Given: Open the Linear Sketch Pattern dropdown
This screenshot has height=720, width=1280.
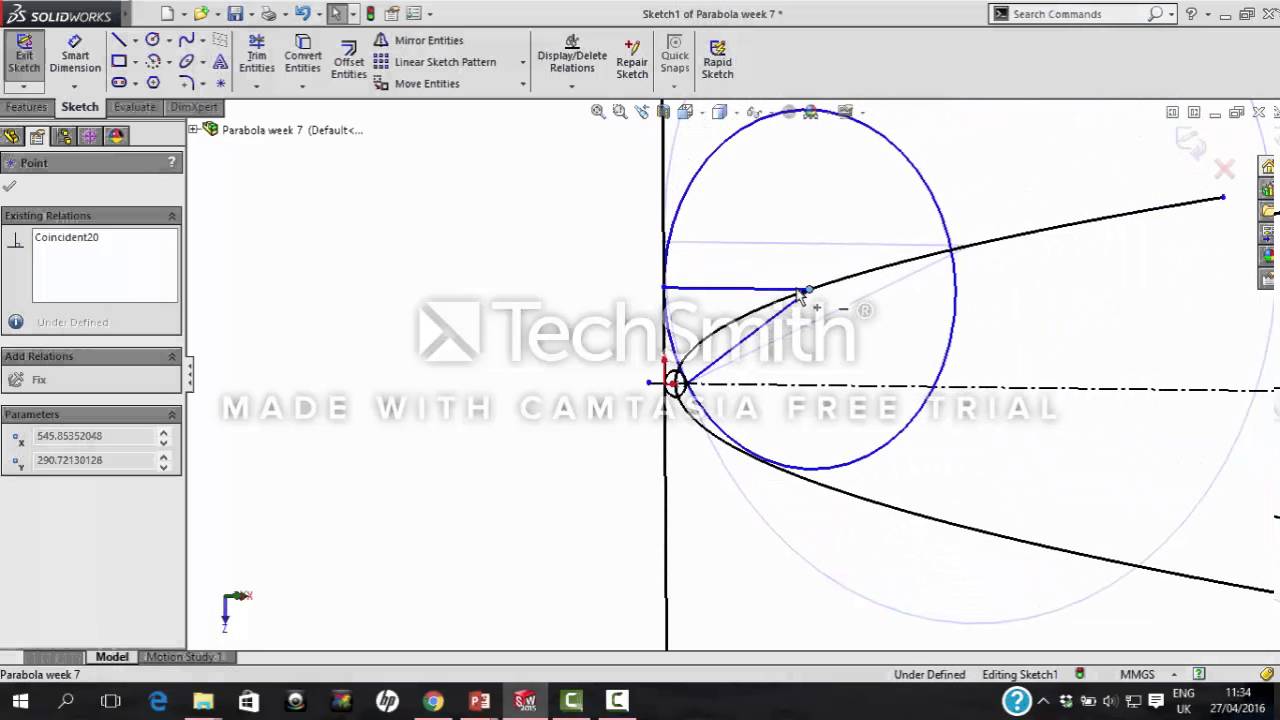Looking at the screenshot, I should (x=522, y=62).
